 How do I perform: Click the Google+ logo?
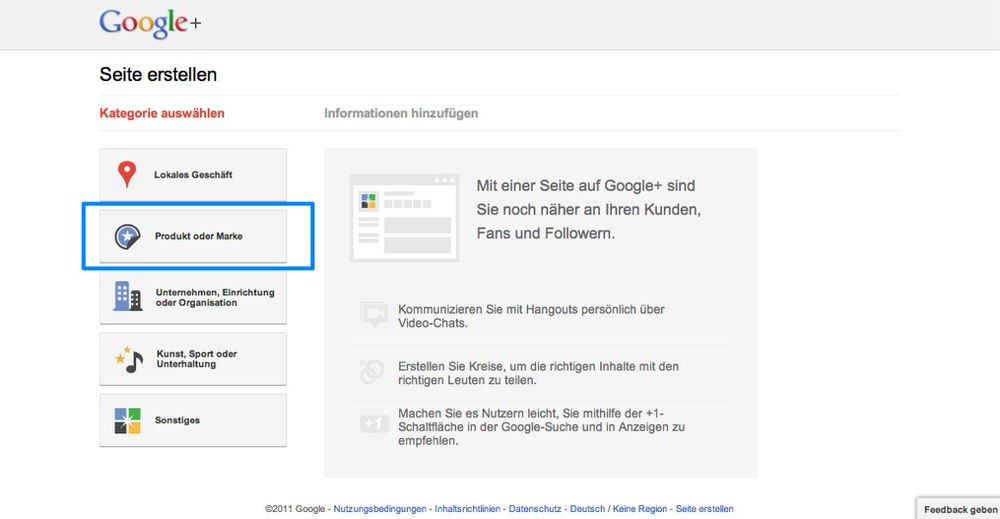point(150,24)
